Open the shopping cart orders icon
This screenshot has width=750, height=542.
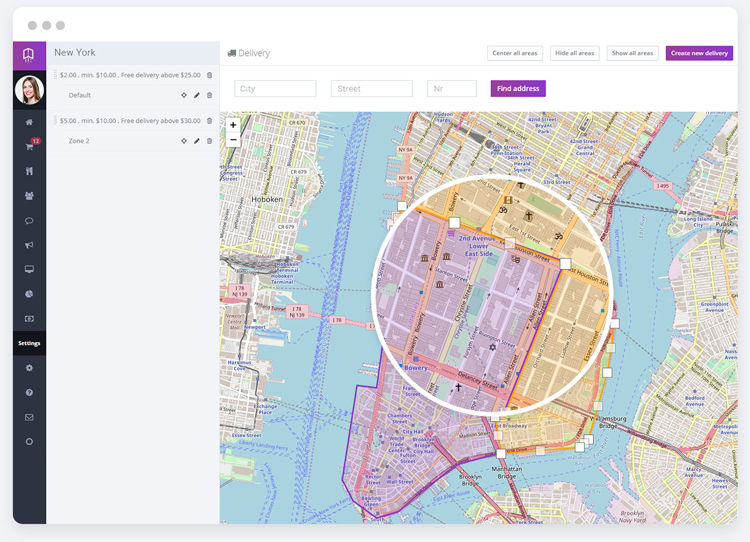coord(29,146)
